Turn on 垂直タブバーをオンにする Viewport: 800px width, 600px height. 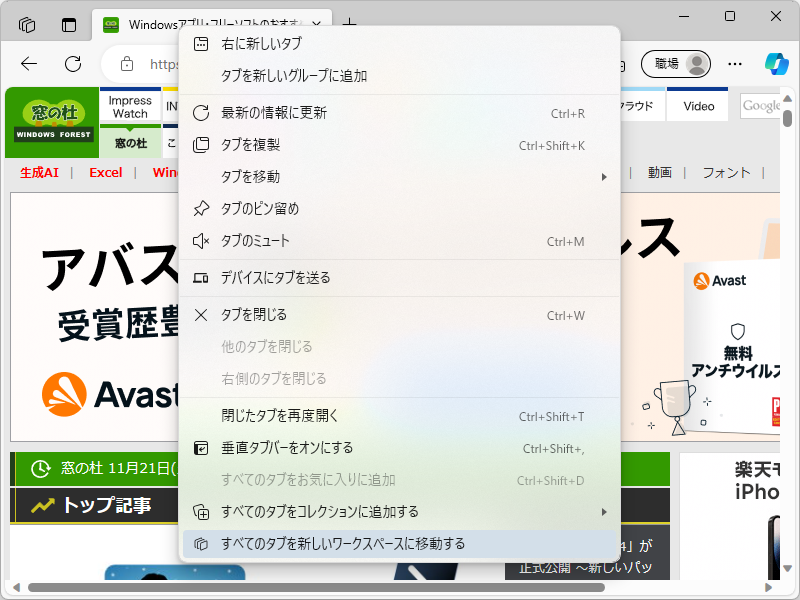tap(399, 448)
